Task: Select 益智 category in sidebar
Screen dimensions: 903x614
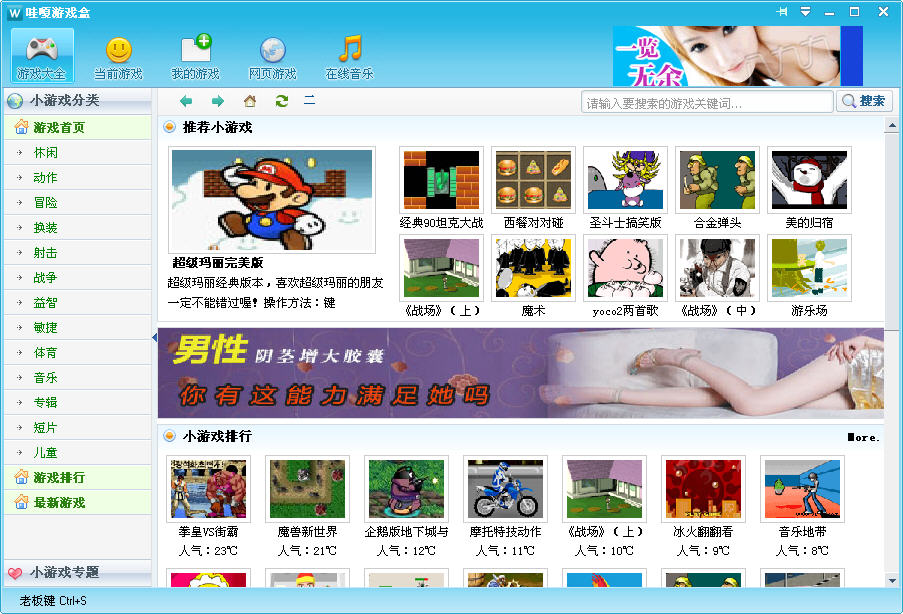Action: [45, 303]
